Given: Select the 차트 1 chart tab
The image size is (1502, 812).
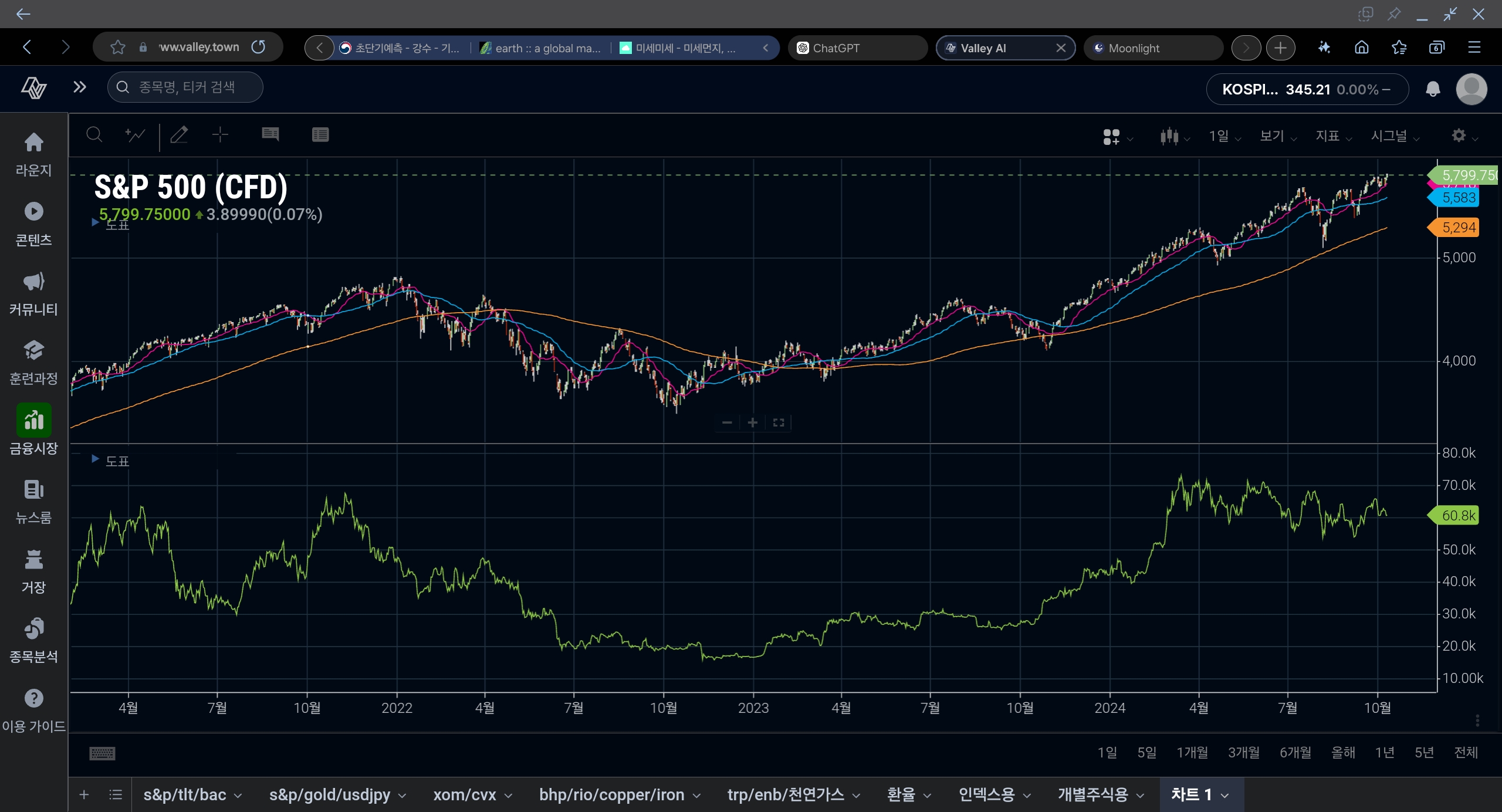Looking at the screenshot, I should click(1200, 795).
